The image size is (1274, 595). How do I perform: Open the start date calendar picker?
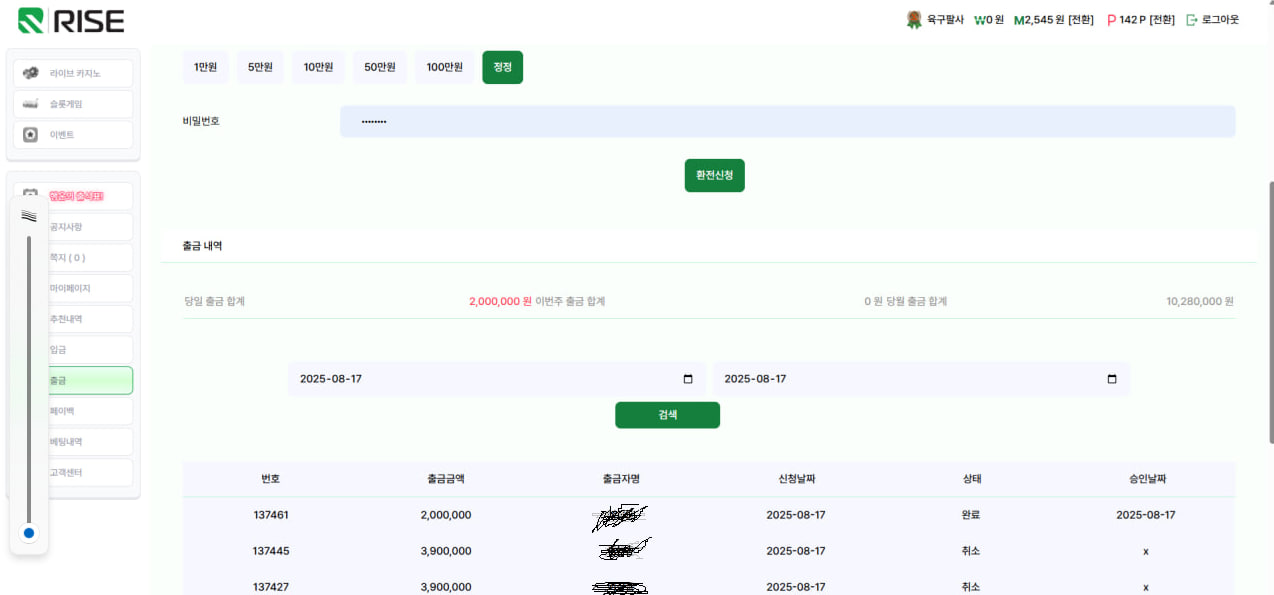688,379
